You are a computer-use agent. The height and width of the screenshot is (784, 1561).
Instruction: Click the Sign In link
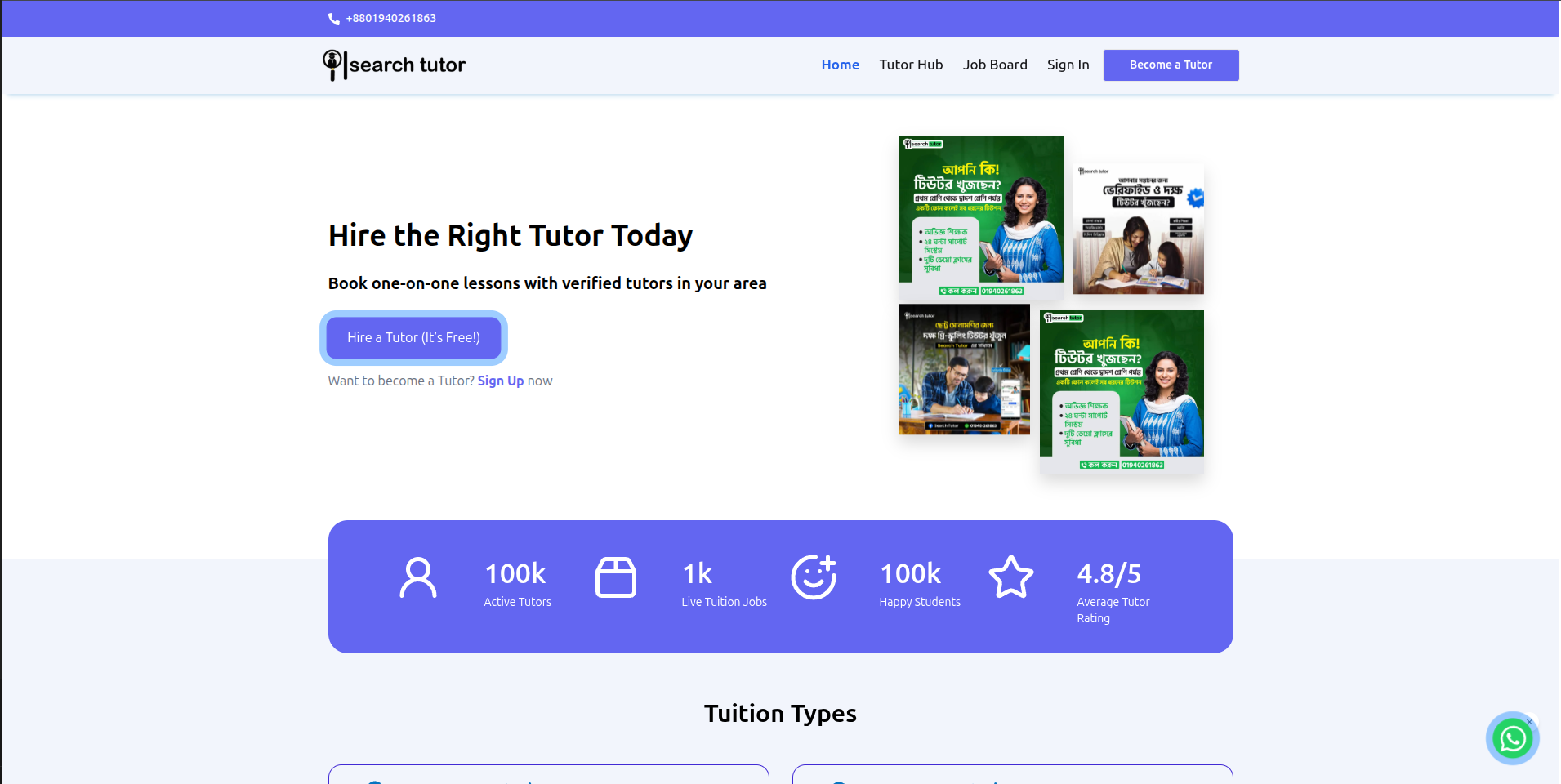(x=1068, y=65)
